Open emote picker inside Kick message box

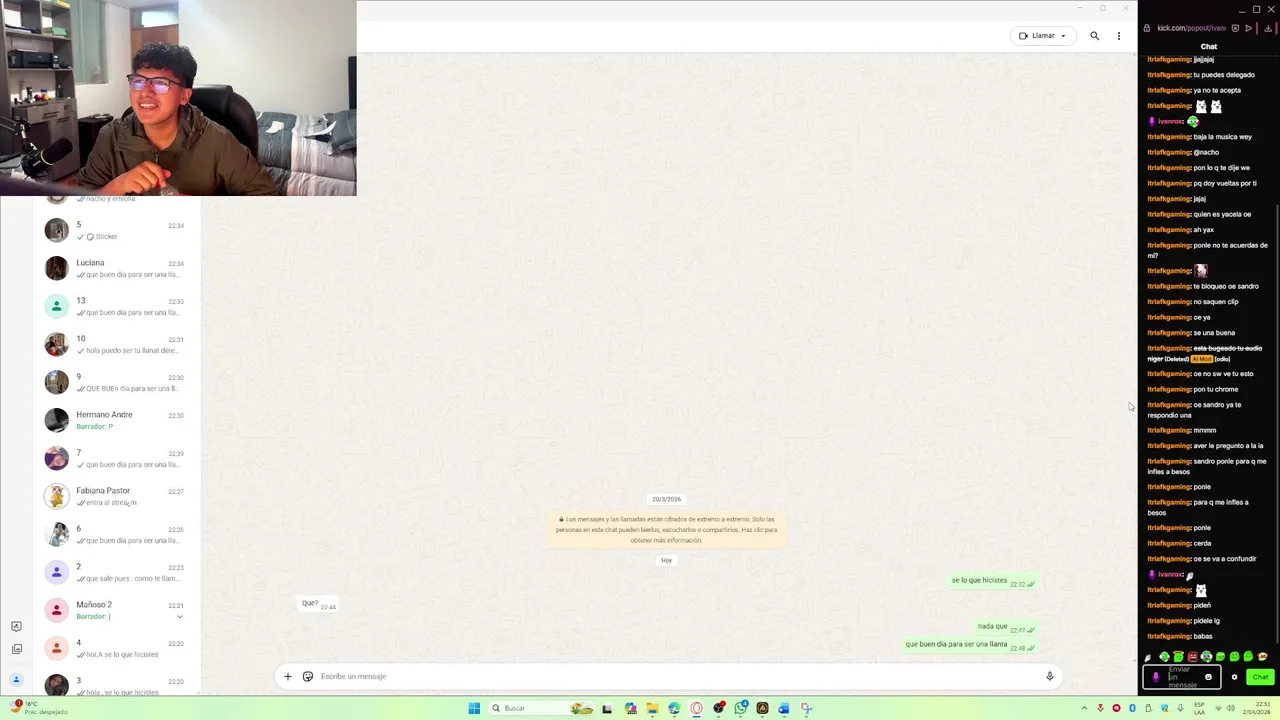click(1208, 677)
